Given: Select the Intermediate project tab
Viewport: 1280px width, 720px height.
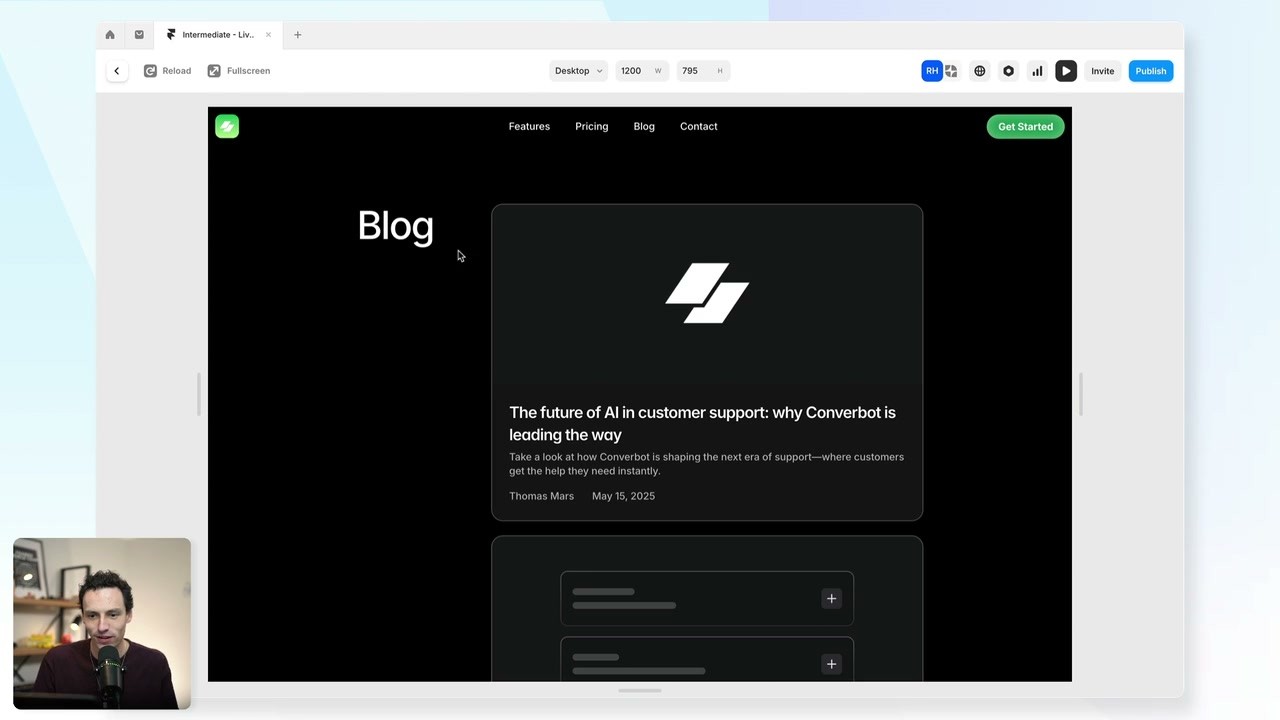Looking at the screenshot, I should 216,35.
